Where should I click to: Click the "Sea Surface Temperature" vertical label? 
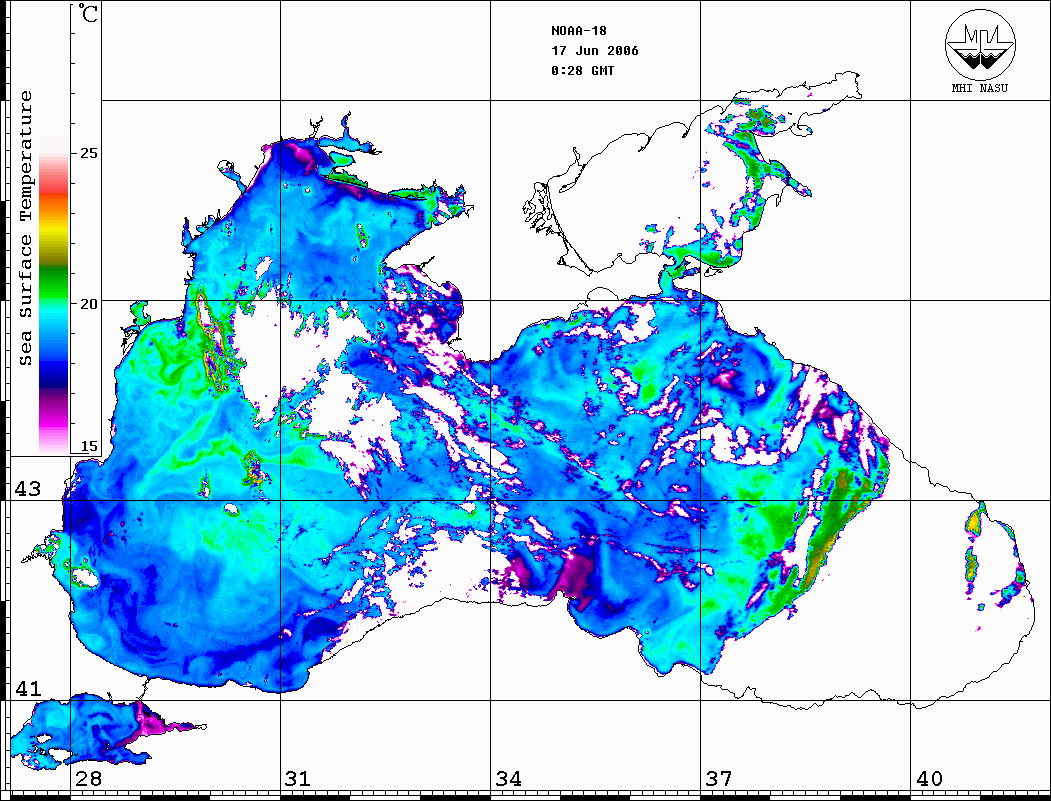(x=25, y=228)
